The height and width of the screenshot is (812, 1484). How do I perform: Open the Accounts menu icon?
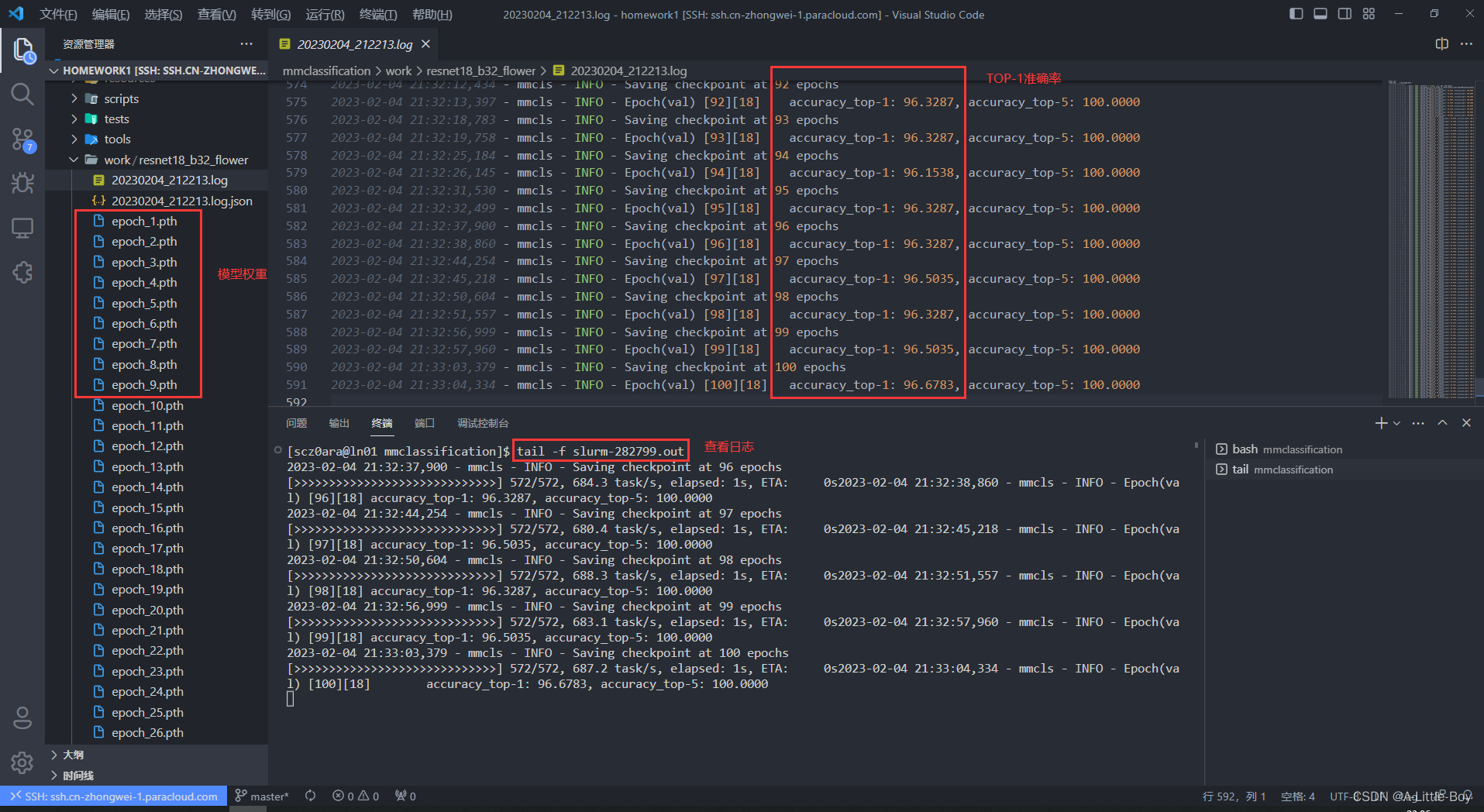tap(22, 718)
